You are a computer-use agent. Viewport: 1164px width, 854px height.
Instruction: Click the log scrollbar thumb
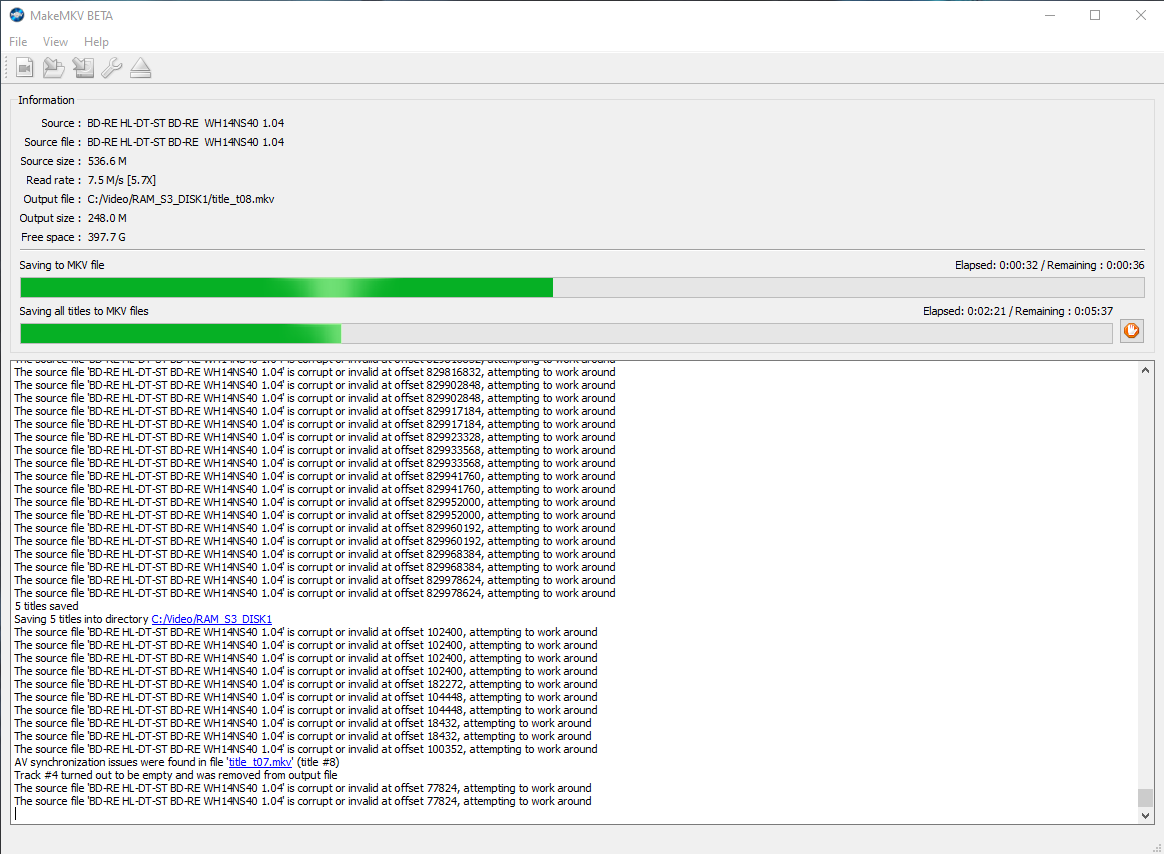click(1145, 798)
